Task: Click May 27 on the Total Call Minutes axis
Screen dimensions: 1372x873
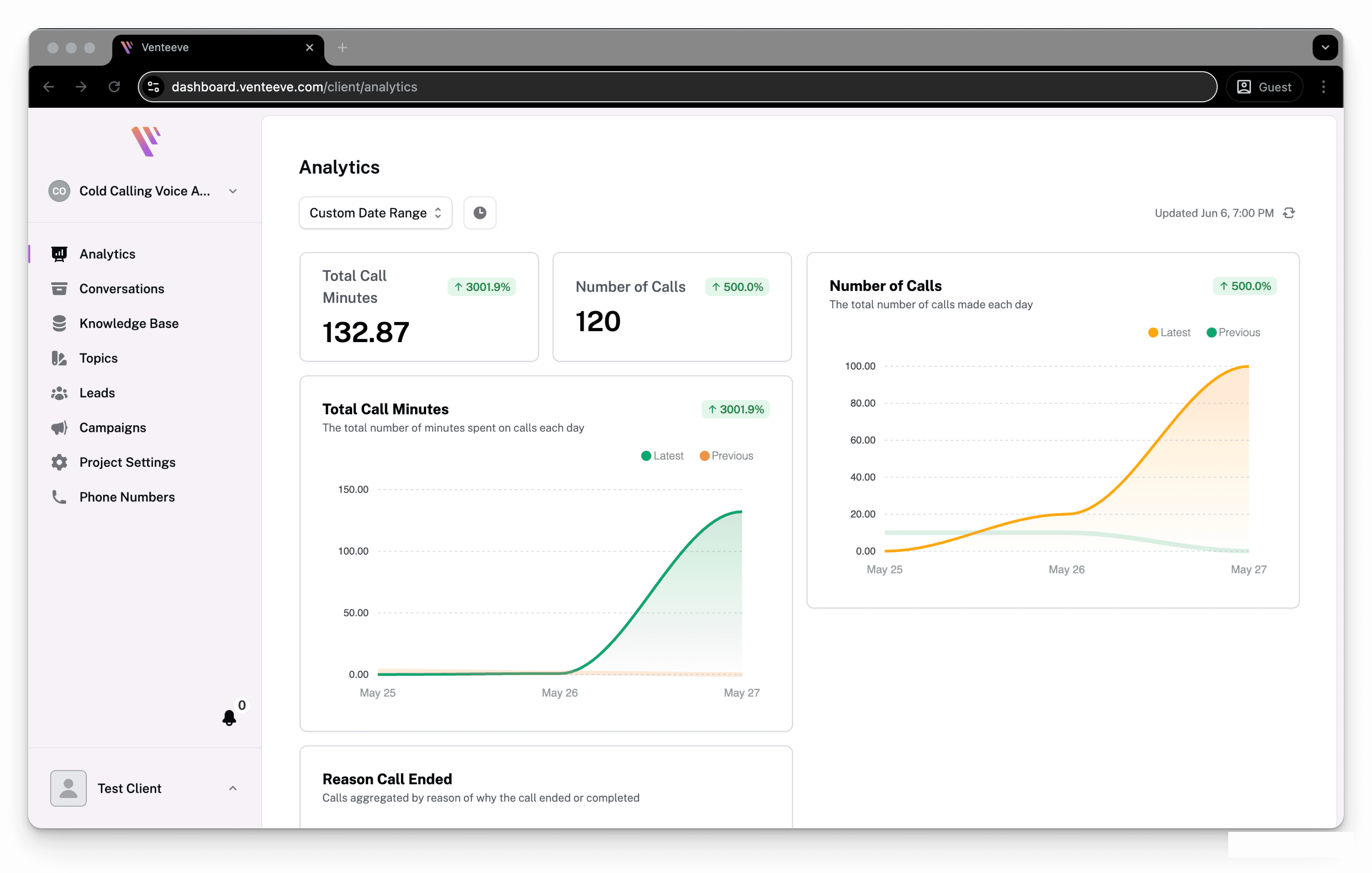Action: tap(741, 693)
